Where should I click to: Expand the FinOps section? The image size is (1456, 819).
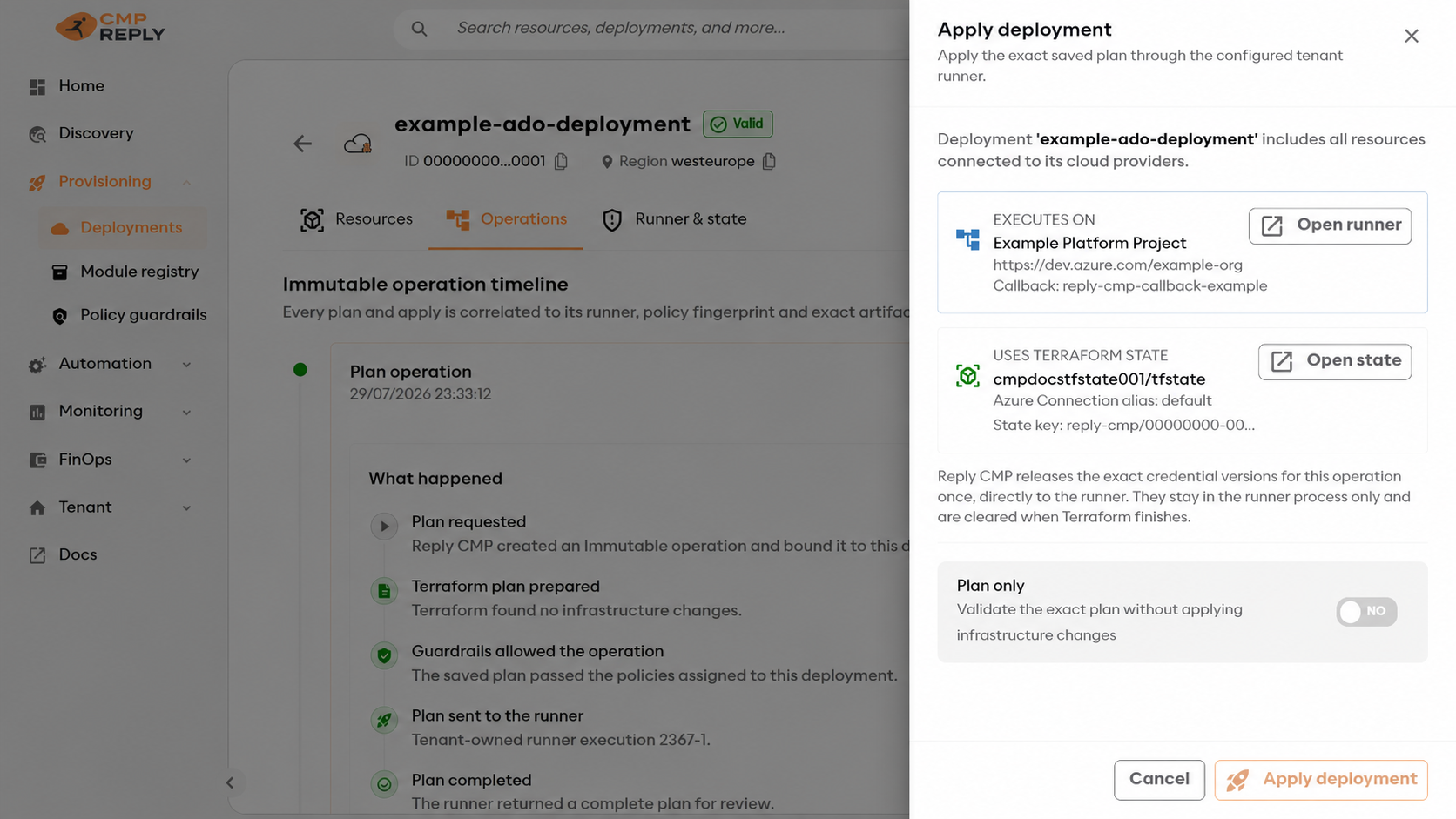coord(186,460)
